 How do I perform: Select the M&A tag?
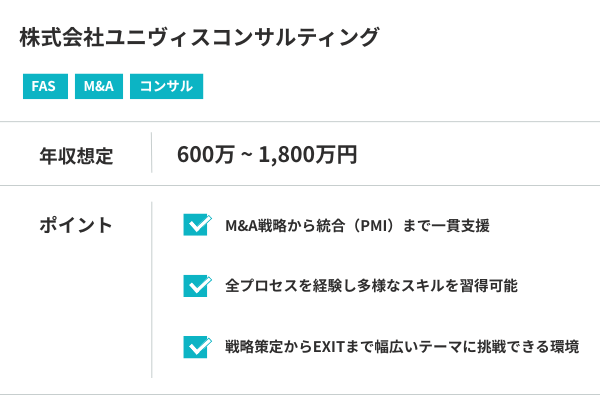tap(98, 87)
